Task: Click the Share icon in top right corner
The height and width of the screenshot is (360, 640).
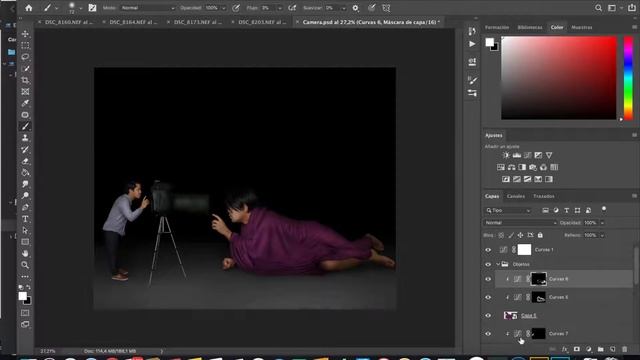Action: tap(631, 8)
